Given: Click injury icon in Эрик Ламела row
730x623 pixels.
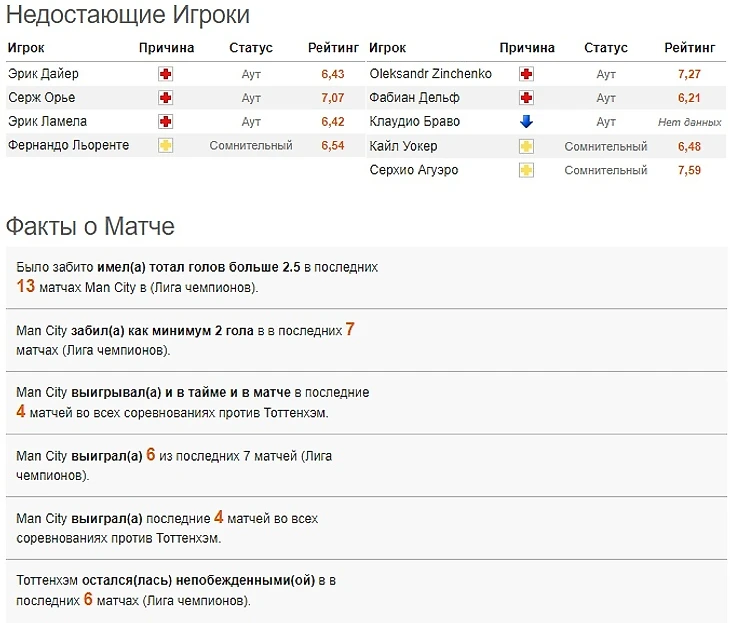Looking at the screenshot, I should [x=166, y=122].
